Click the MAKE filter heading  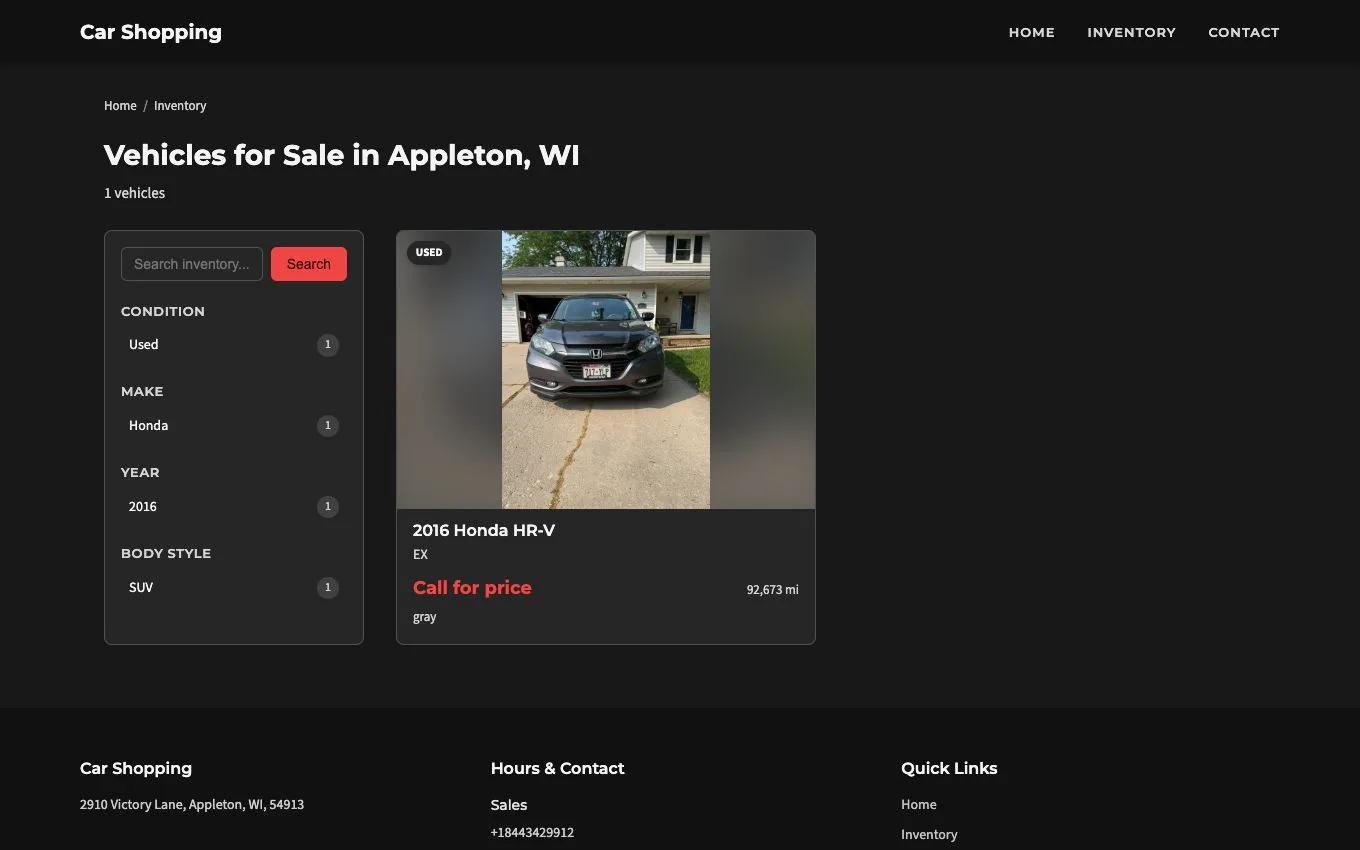pos(142,391)
